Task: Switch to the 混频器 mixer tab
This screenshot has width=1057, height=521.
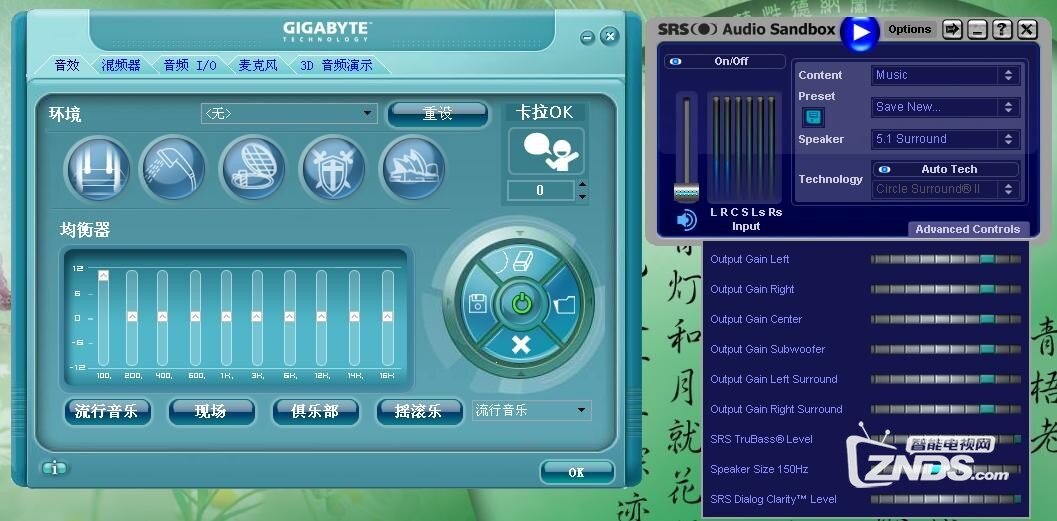Action: pos(121,65)
